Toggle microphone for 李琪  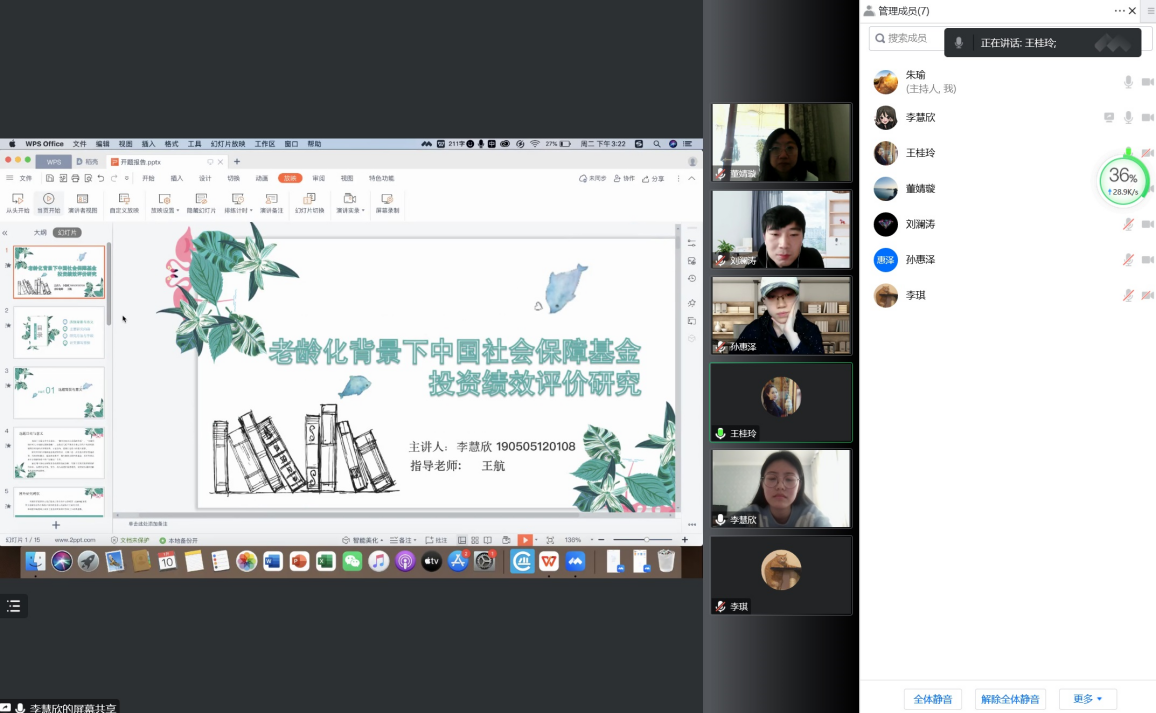click(x=1128, y=295)
